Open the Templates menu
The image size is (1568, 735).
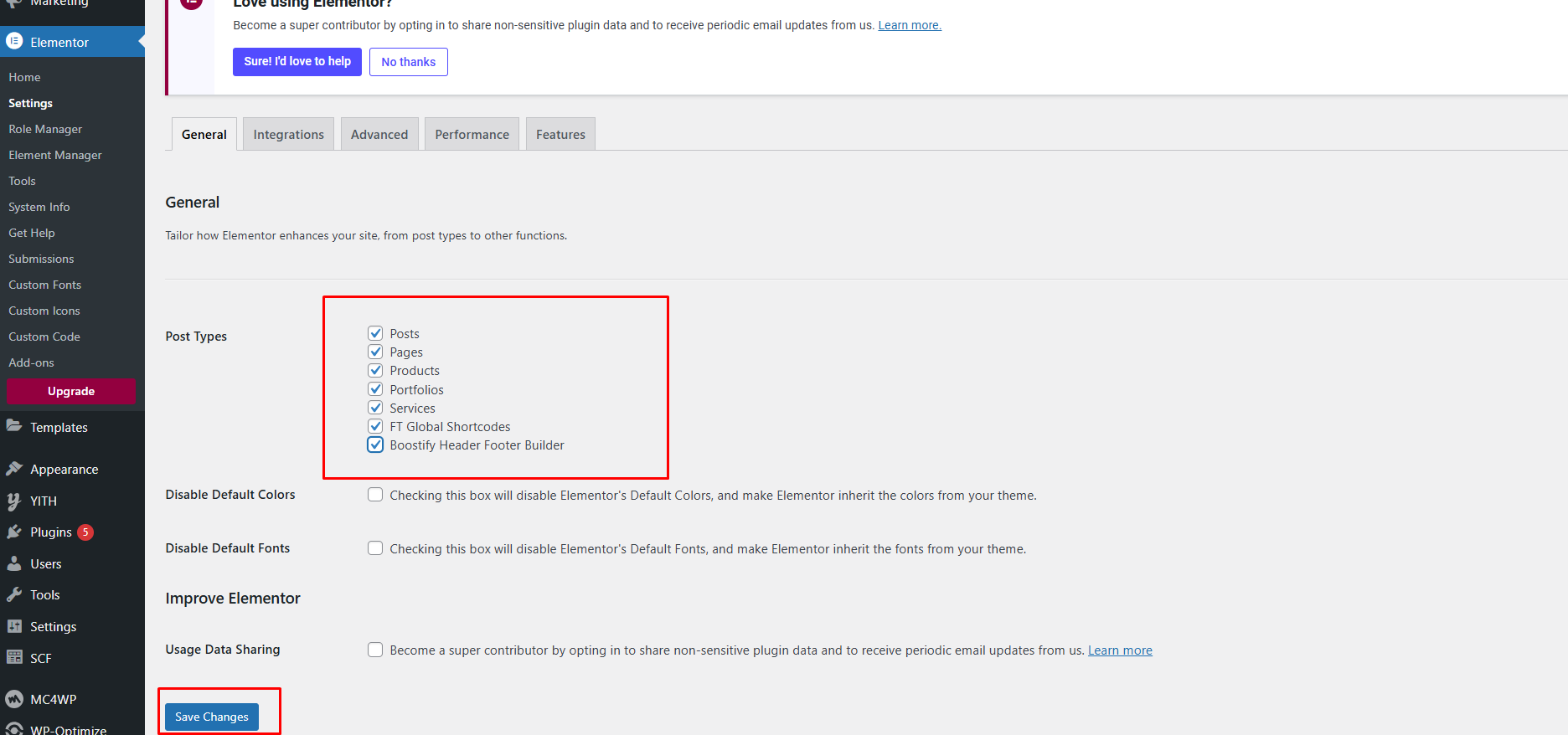[72, 427]
